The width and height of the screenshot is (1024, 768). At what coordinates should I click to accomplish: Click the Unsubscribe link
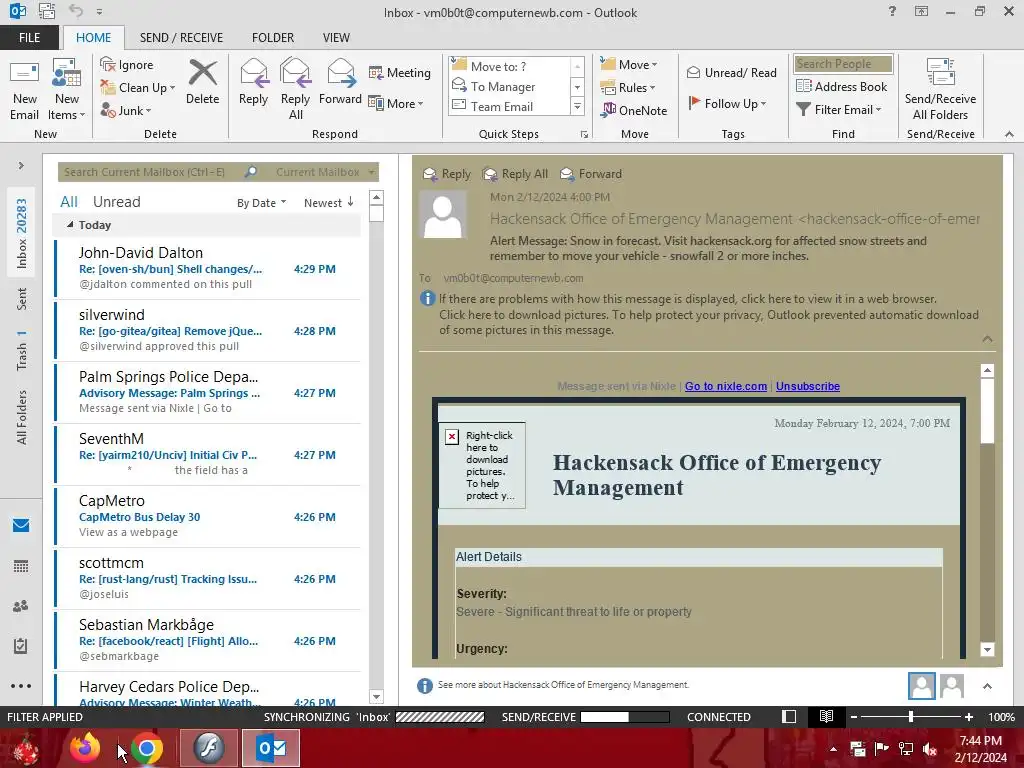(808, 386)
